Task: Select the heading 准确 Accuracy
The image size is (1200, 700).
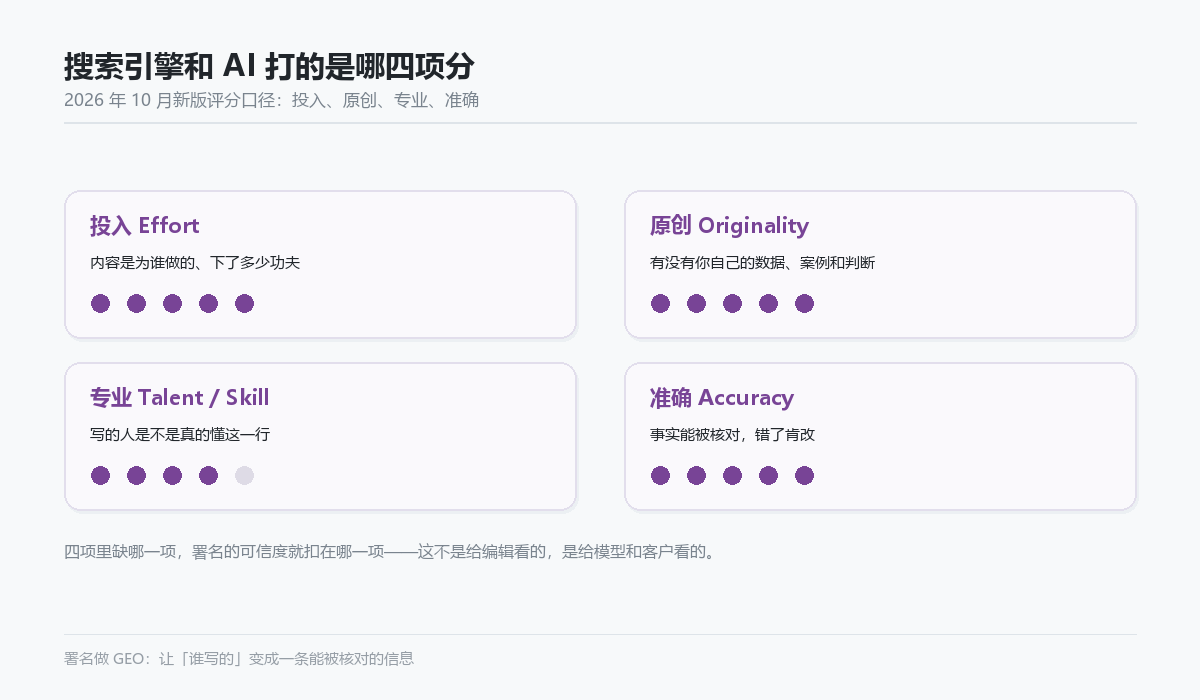Action: (x=722, y=397)
